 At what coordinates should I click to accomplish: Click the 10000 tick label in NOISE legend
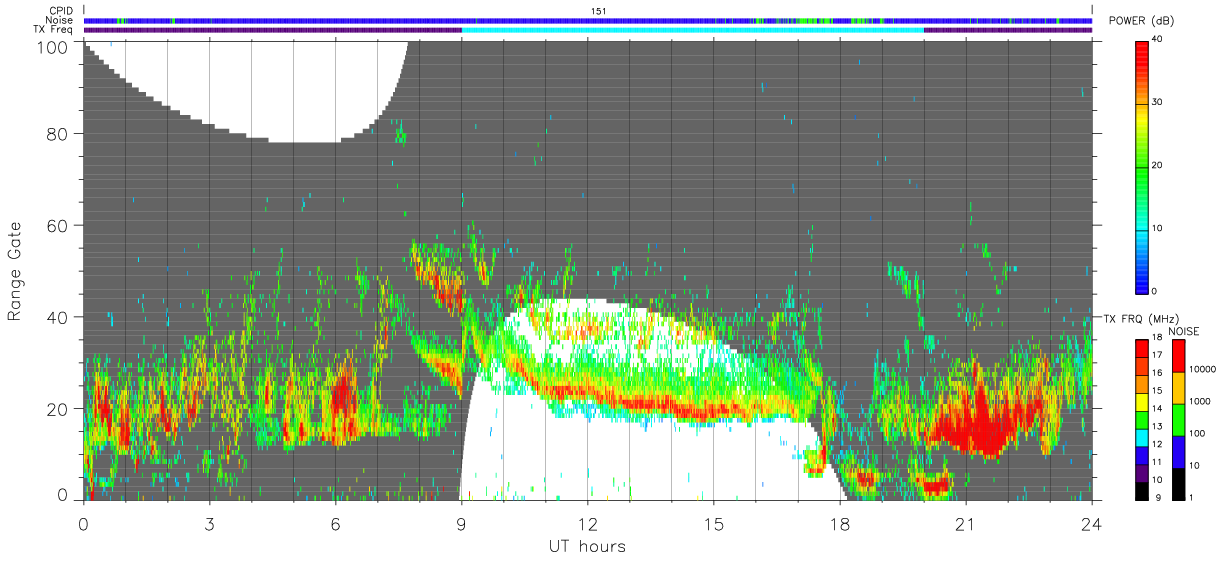1205,369
